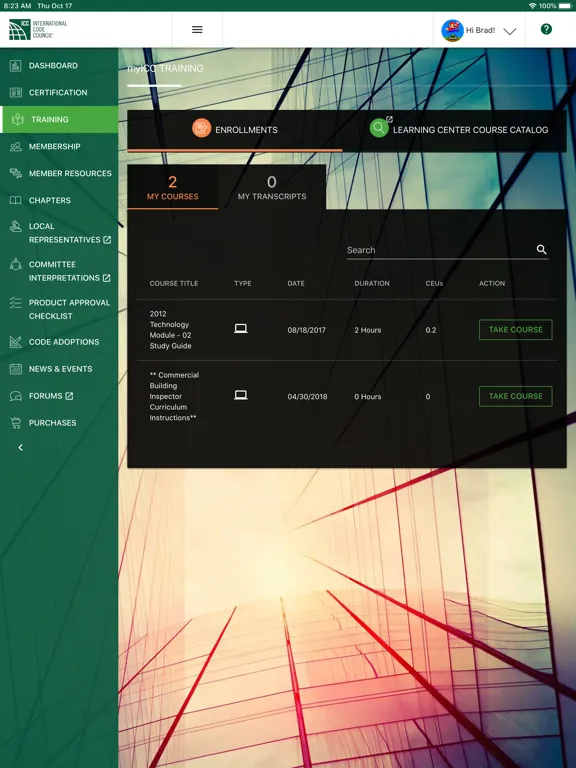Click the Committee Interpretations icon
This screenshot has width=576, height=768.
(x=16, y=264)
